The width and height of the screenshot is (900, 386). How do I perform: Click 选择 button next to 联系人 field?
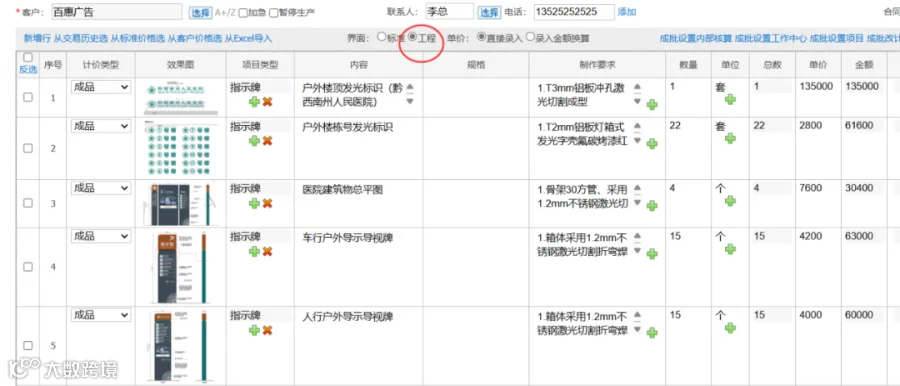click(x=490, y=12)
